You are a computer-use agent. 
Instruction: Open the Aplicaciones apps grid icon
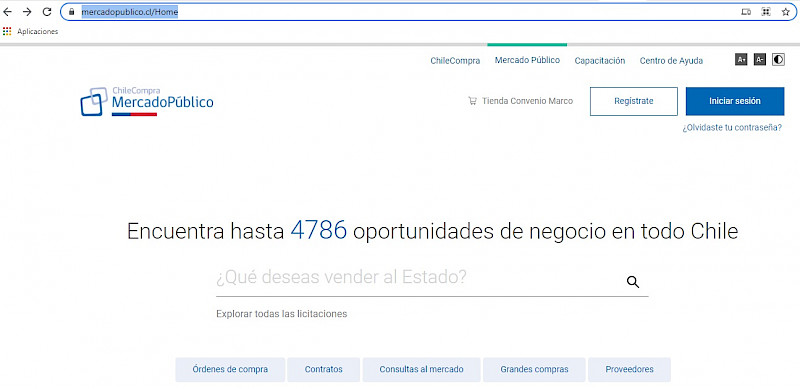7,31
